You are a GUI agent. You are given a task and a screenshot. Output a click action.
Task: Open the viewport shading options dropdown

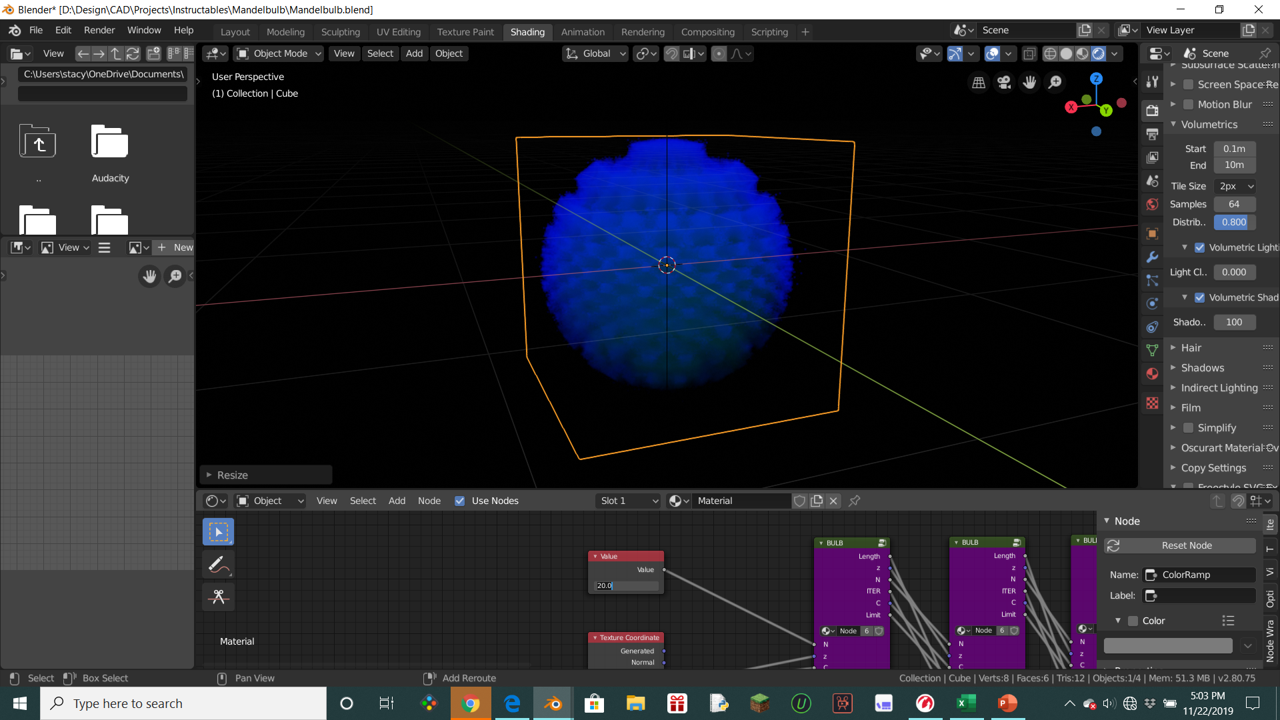click(x=1115, y=54)
